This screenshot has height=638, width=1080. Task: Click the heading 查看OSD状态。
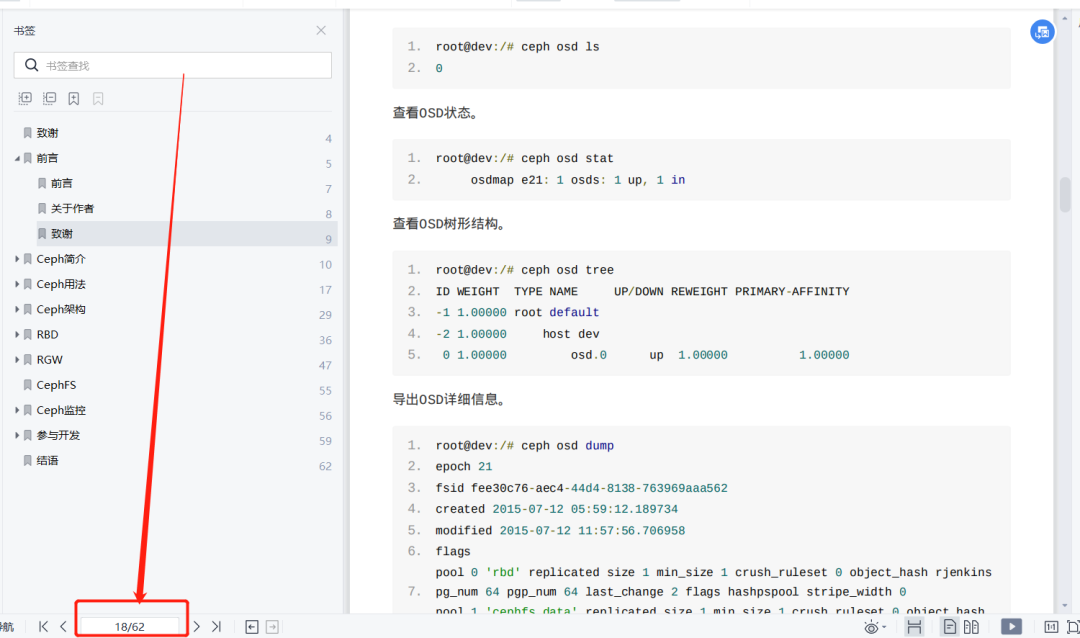tap(437, 113)
